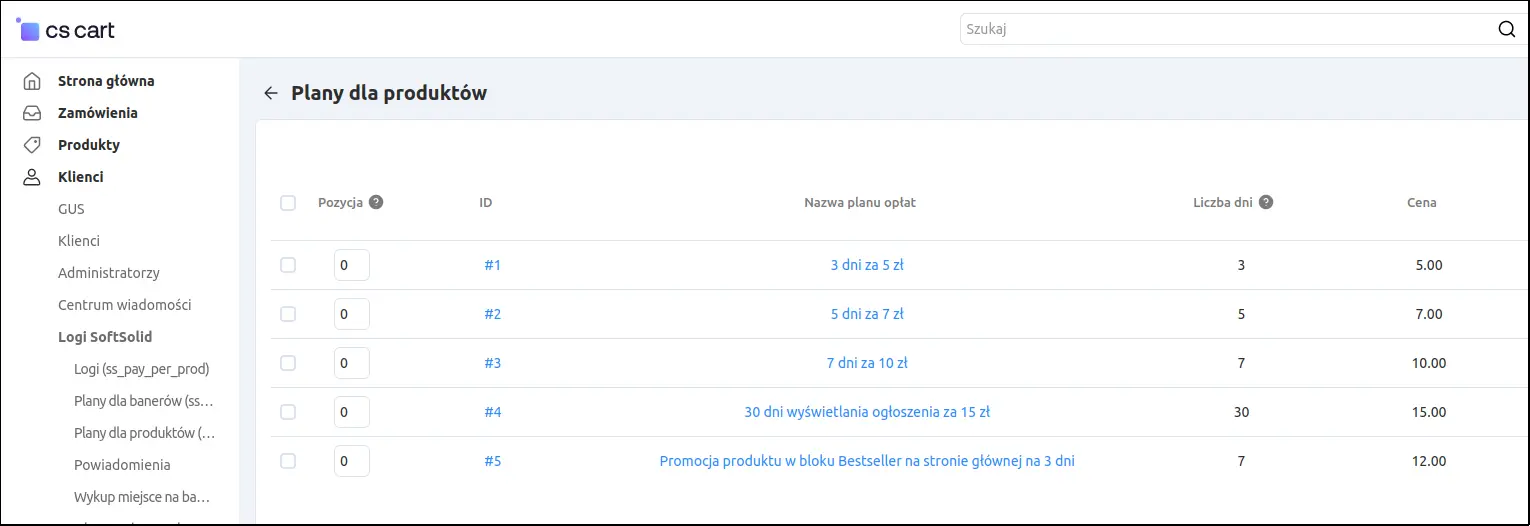Click the Produkty tag icon
The width and height of the screenshot is (1530, 526).
pyautogui.click(x=32, y=145)
